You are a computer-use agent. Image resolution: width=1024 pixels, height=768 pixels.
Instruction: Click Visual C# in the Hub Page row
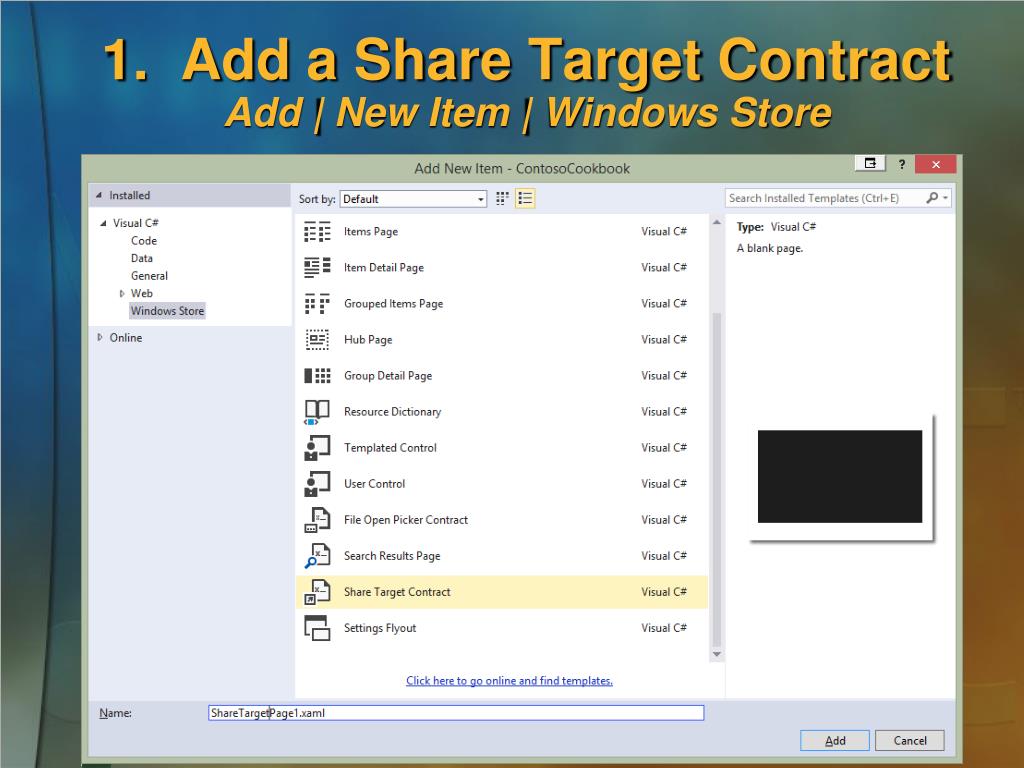pyautogui.click(x=664, y=340)
